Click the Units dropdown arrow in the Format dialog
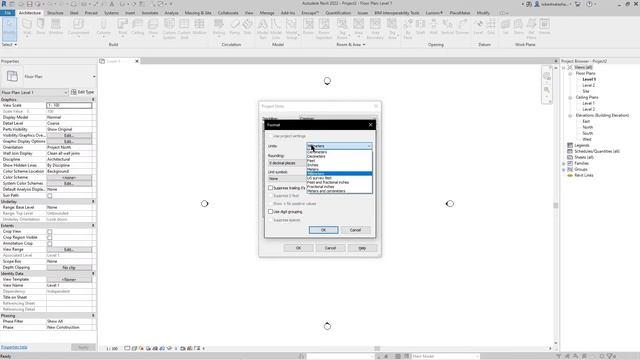 369,146
